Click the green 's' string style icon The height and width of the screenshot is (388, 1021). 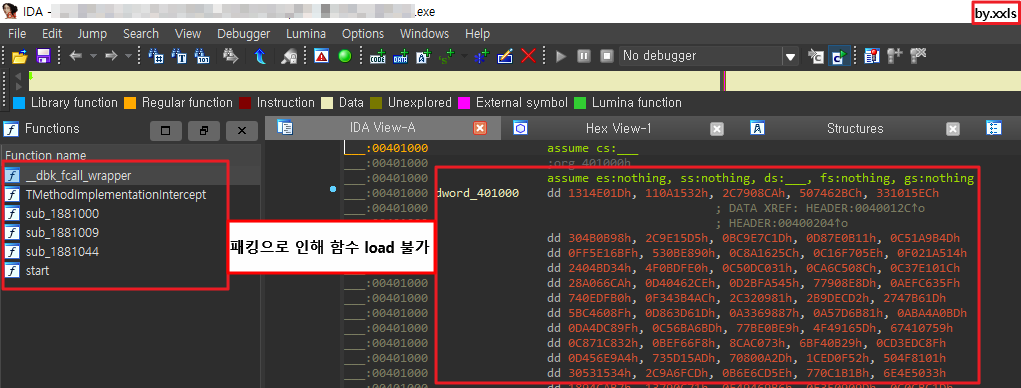tap(447, 56)
